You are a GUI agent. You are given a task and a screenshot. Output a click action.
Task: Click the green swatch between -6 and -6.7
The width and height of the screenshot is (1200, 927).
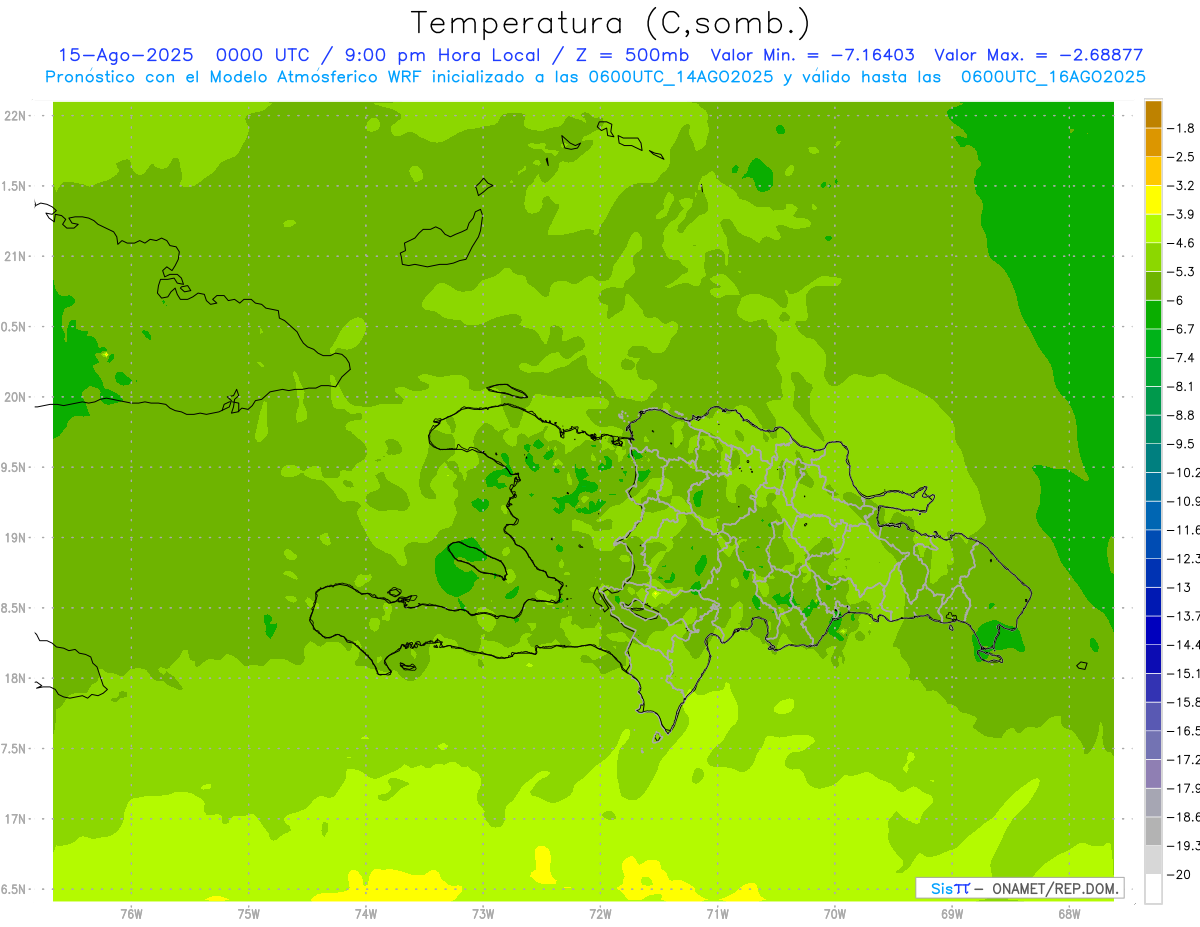point(1153,315)
